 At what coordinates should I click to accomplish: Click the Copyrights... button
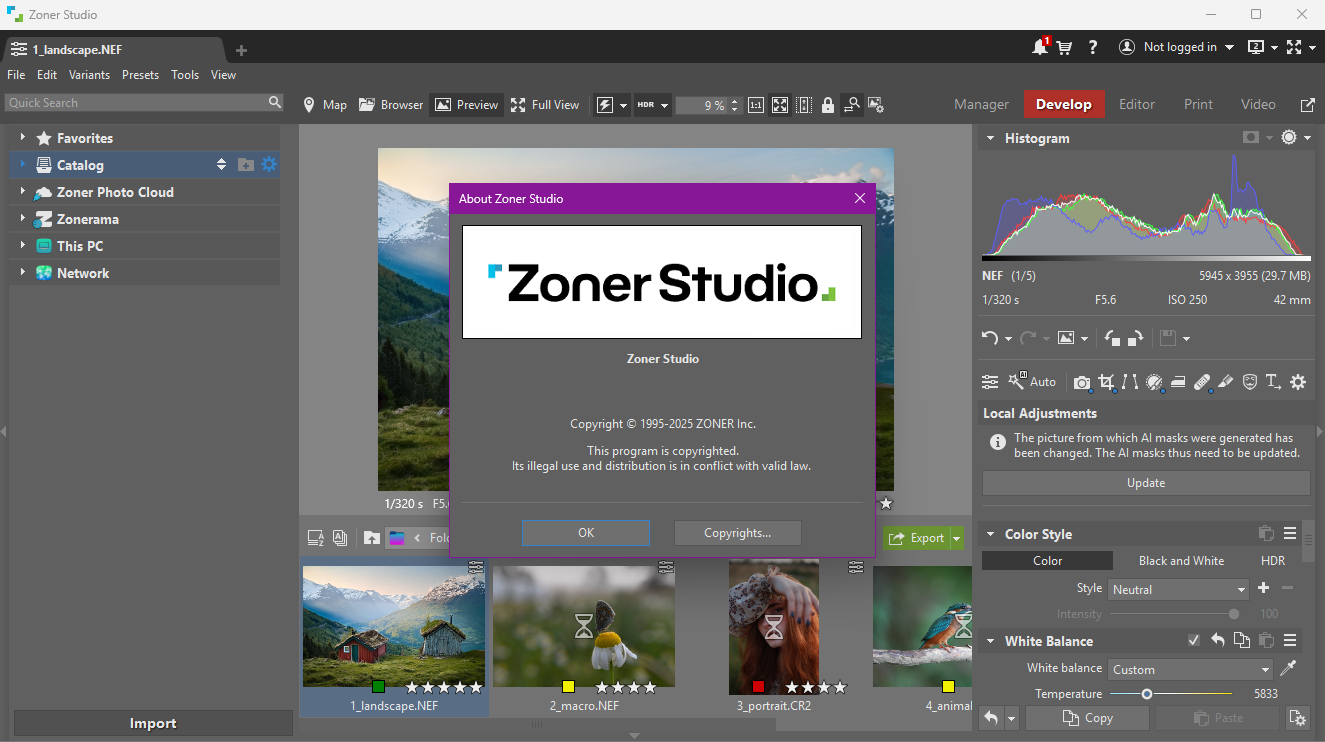tap(737, 533)
